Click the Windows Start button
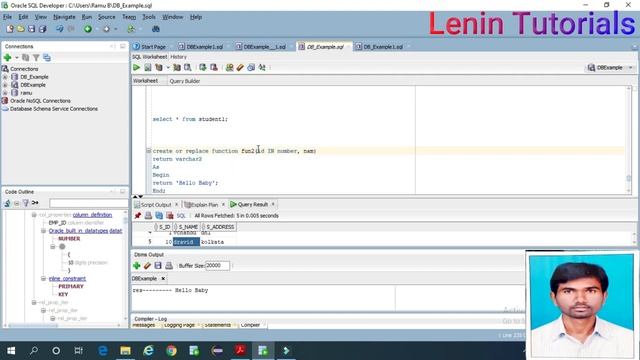The image size is (640, 360). [11, 351]
